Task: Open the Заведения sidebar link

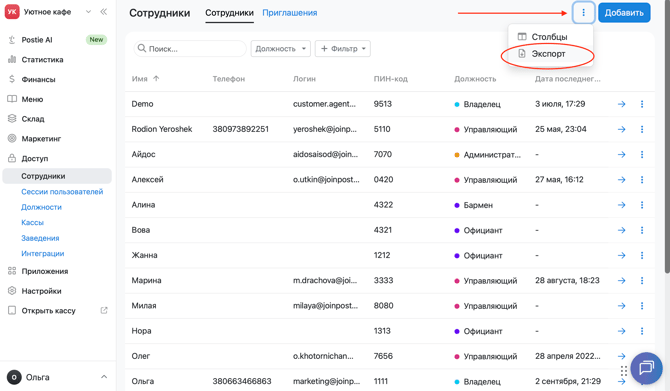Action: coord(40,238)
